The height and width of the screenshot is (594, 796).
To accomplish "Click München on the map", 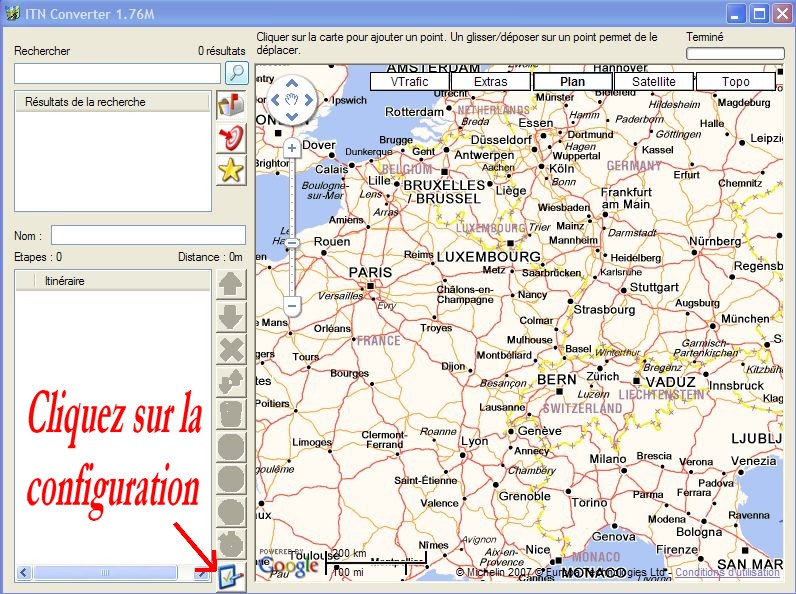I will tap(745, 319).
